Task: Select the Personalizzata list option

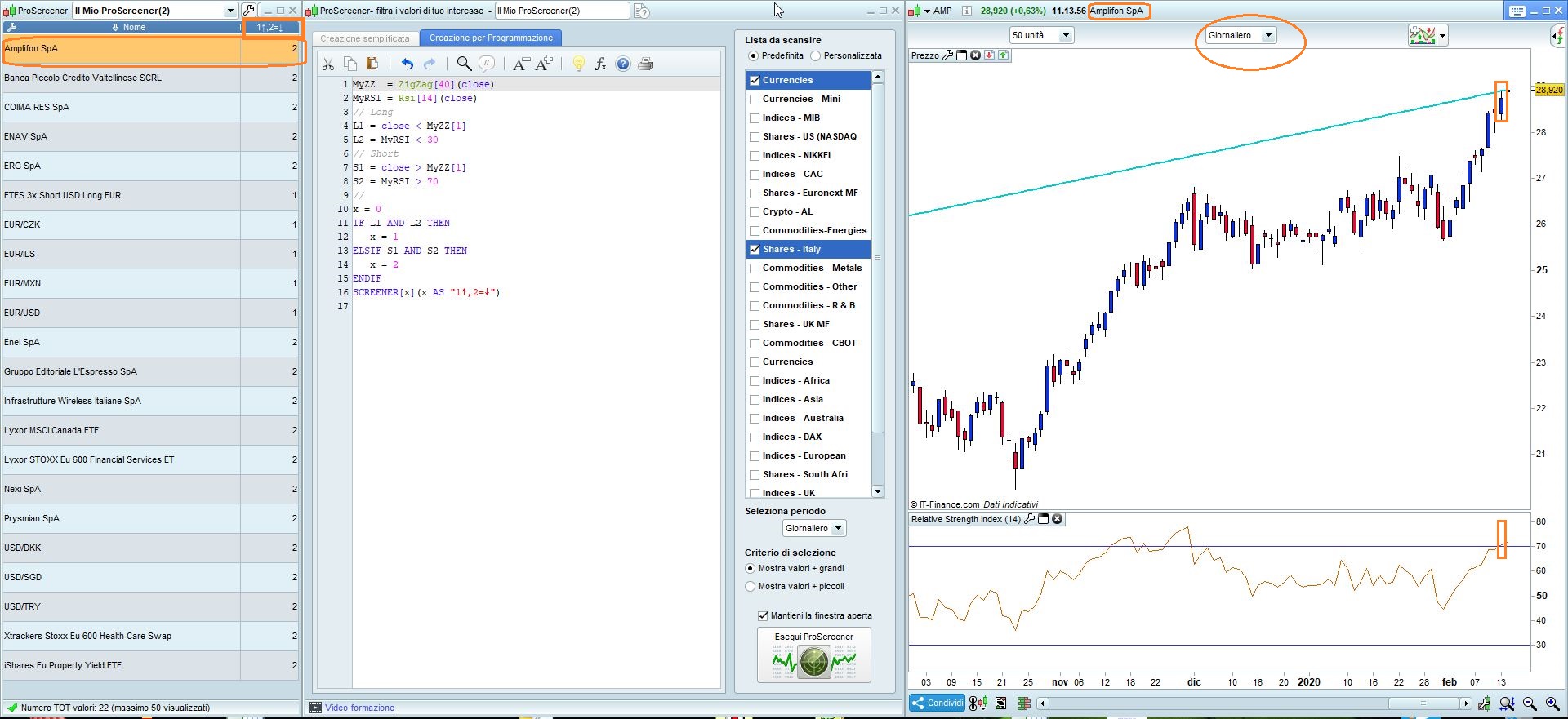Action: click(815, 55)
